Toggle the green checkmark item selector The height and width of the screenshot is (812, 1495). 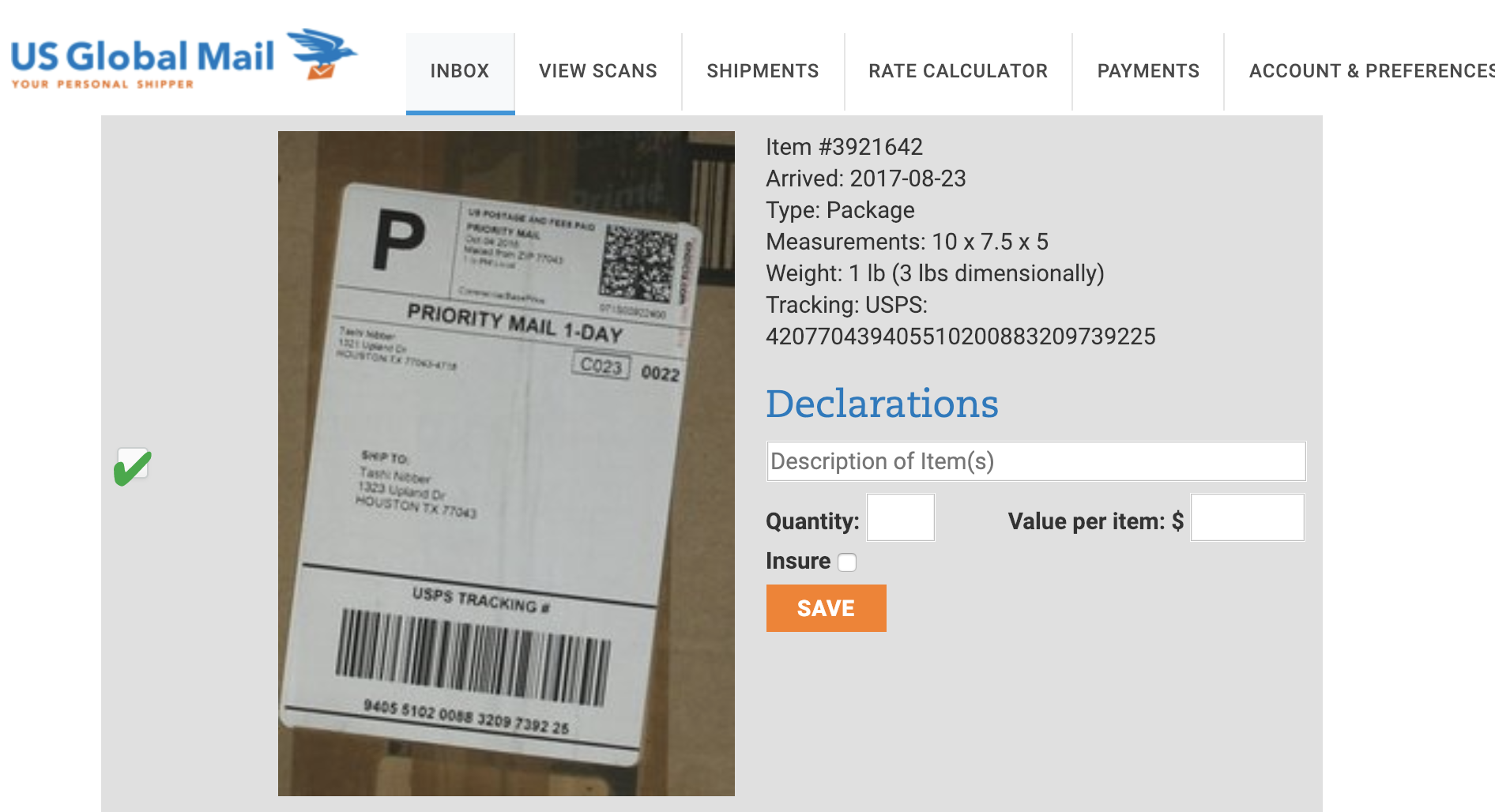(133, 466)
